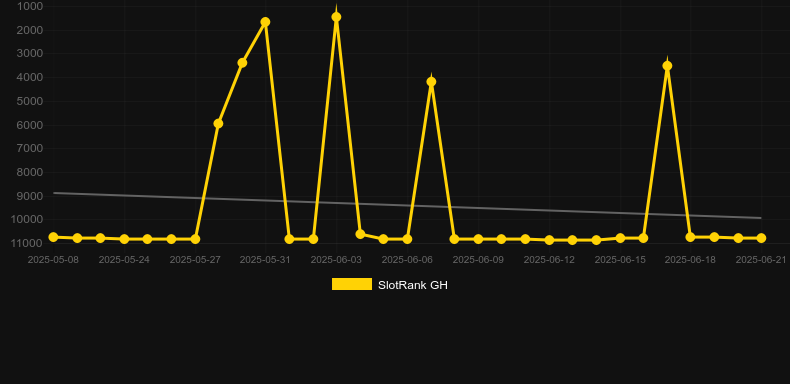Select the last spike point before 2025-06-18
Screen dimensions: 790x384
click(667, 66)
